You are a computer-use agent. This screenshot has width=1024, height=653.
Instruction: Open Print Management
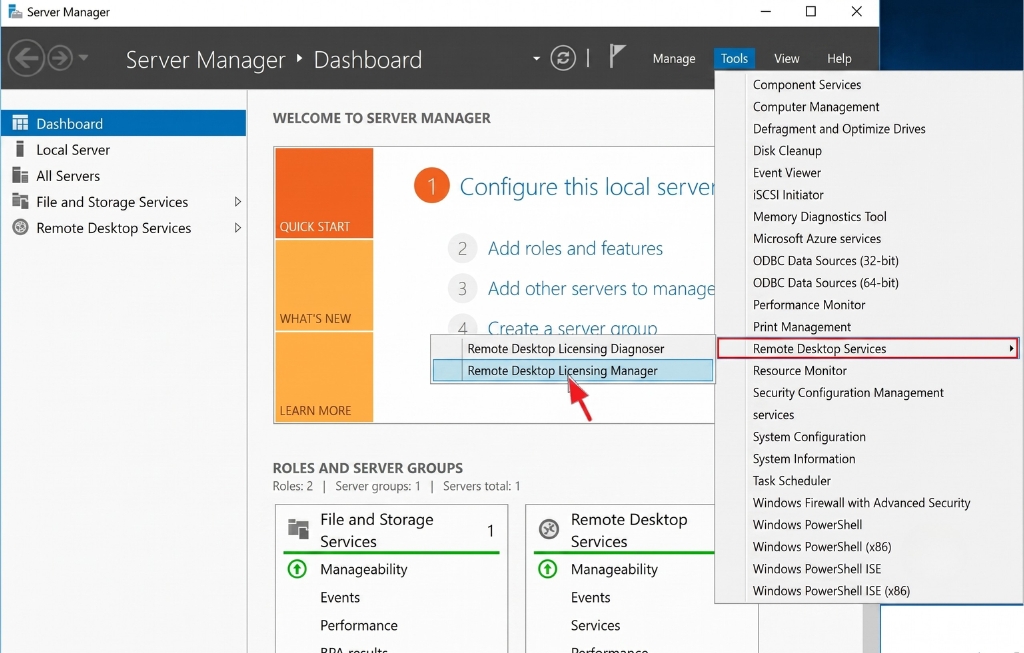tap(801, 326)
